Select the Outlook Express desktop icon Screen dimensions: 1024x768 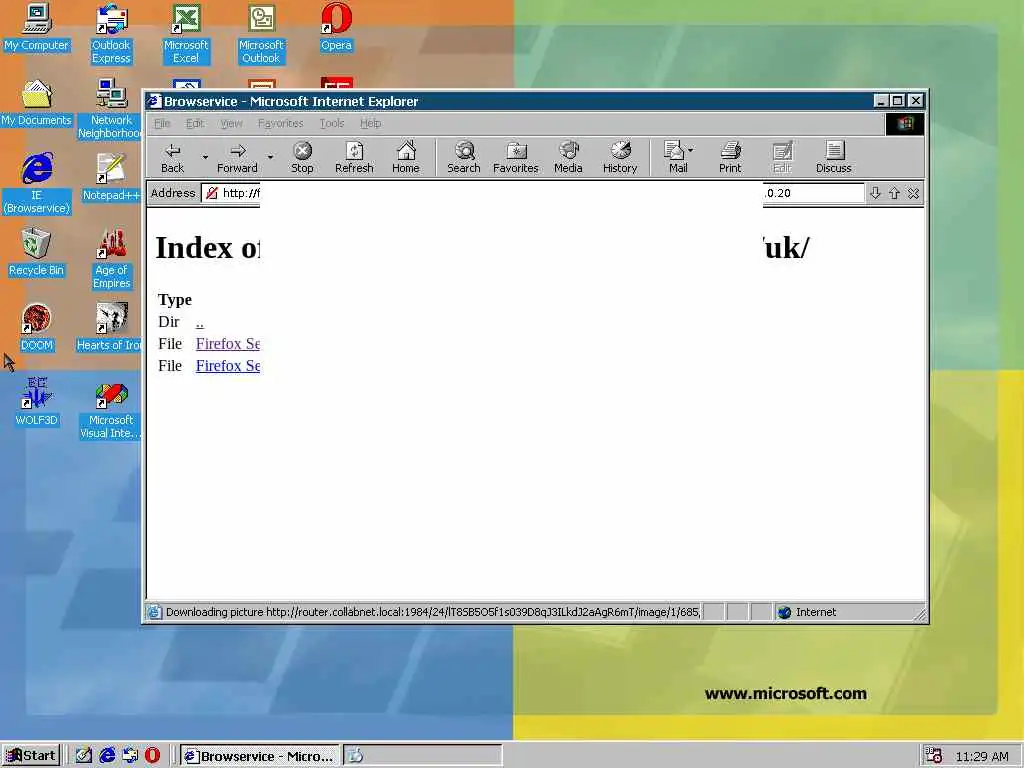(111, 34)
